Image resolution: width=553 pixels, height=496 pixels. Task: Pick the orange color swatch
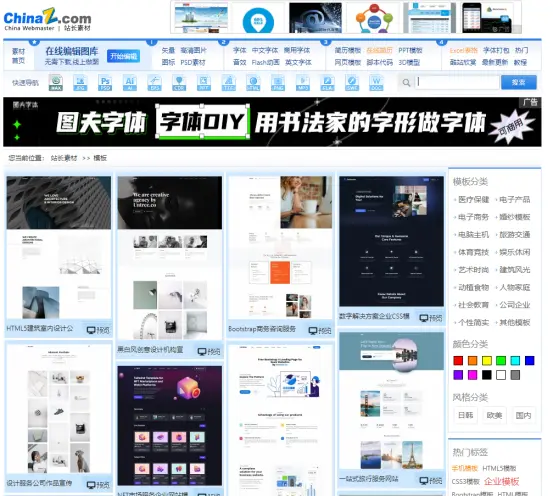pyautogui.click(x=472, y=360)
